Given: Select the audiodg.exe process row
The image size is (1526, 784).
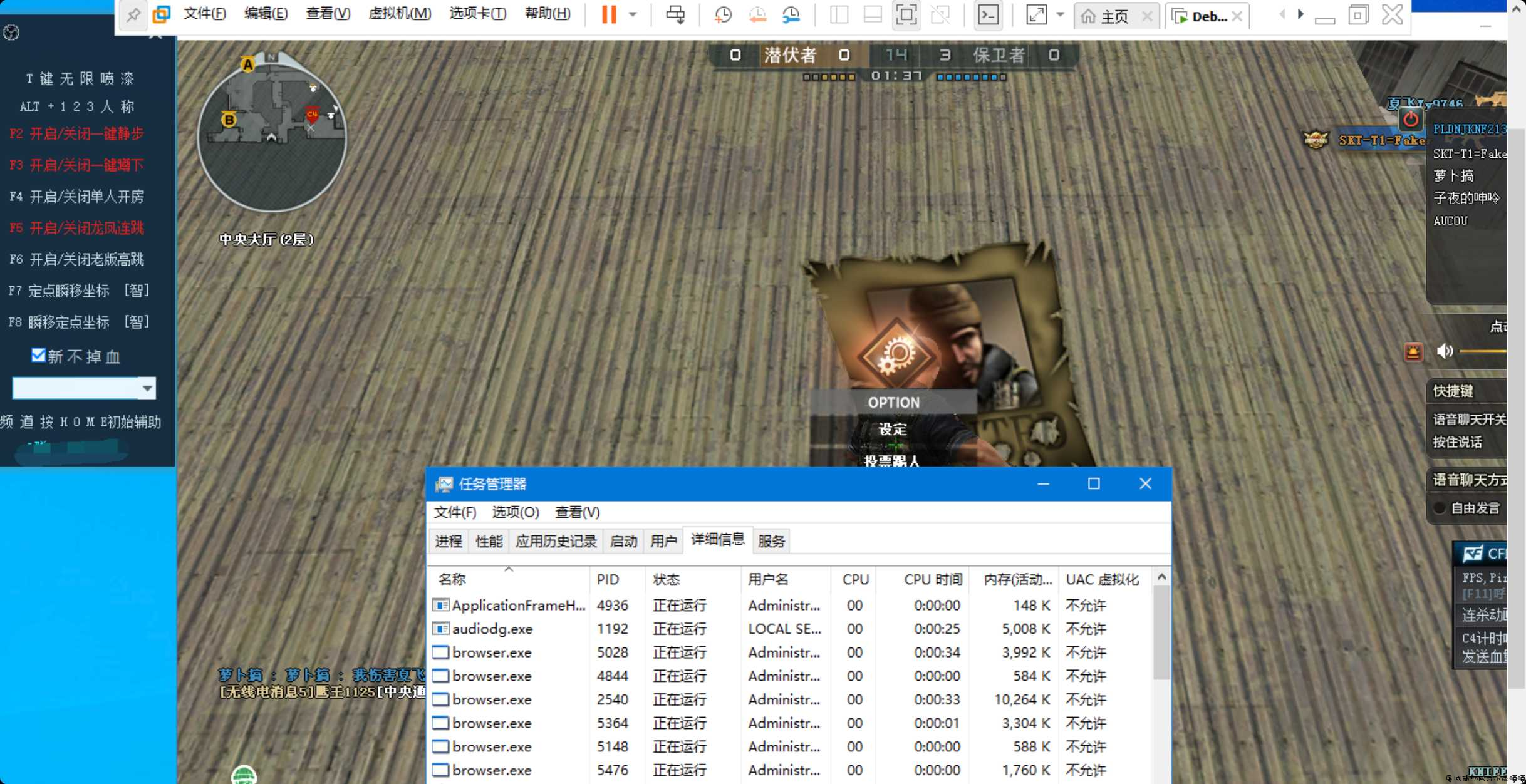Looking at the screenshot, I should pos(791,629).
